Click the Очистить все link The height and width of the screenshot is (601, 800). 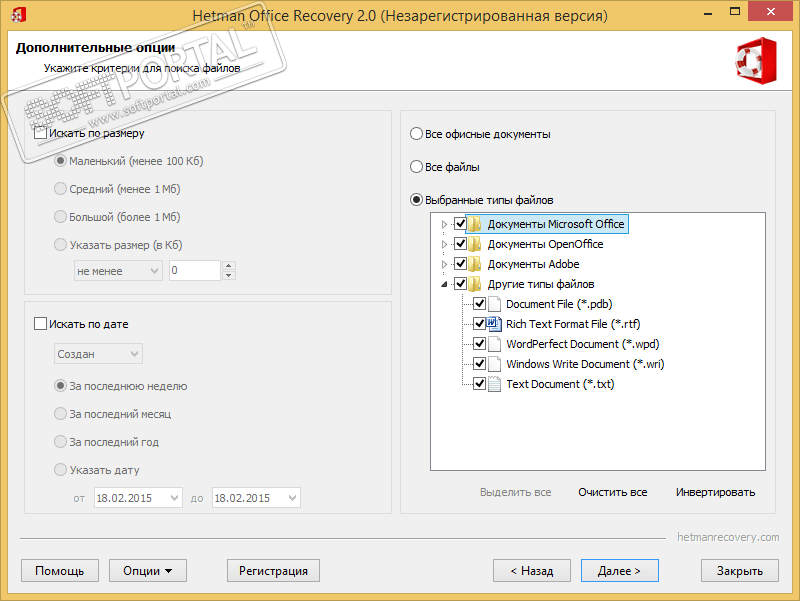pyautogui.click(x=612, y=492)
